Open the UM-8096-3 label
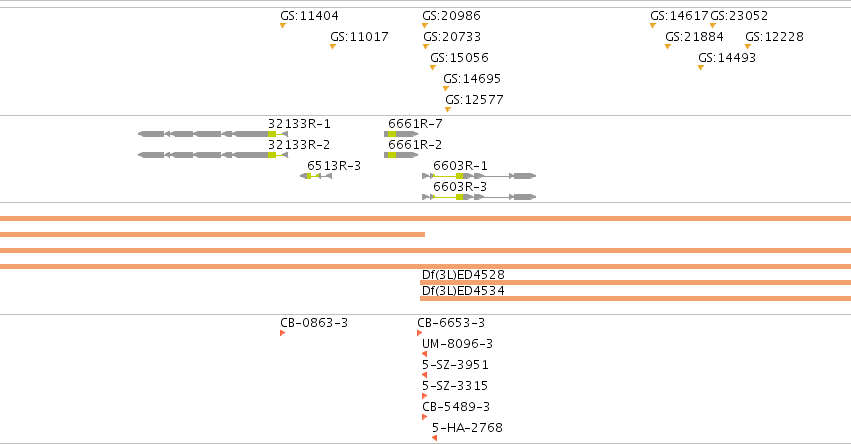 coord(458,344)
